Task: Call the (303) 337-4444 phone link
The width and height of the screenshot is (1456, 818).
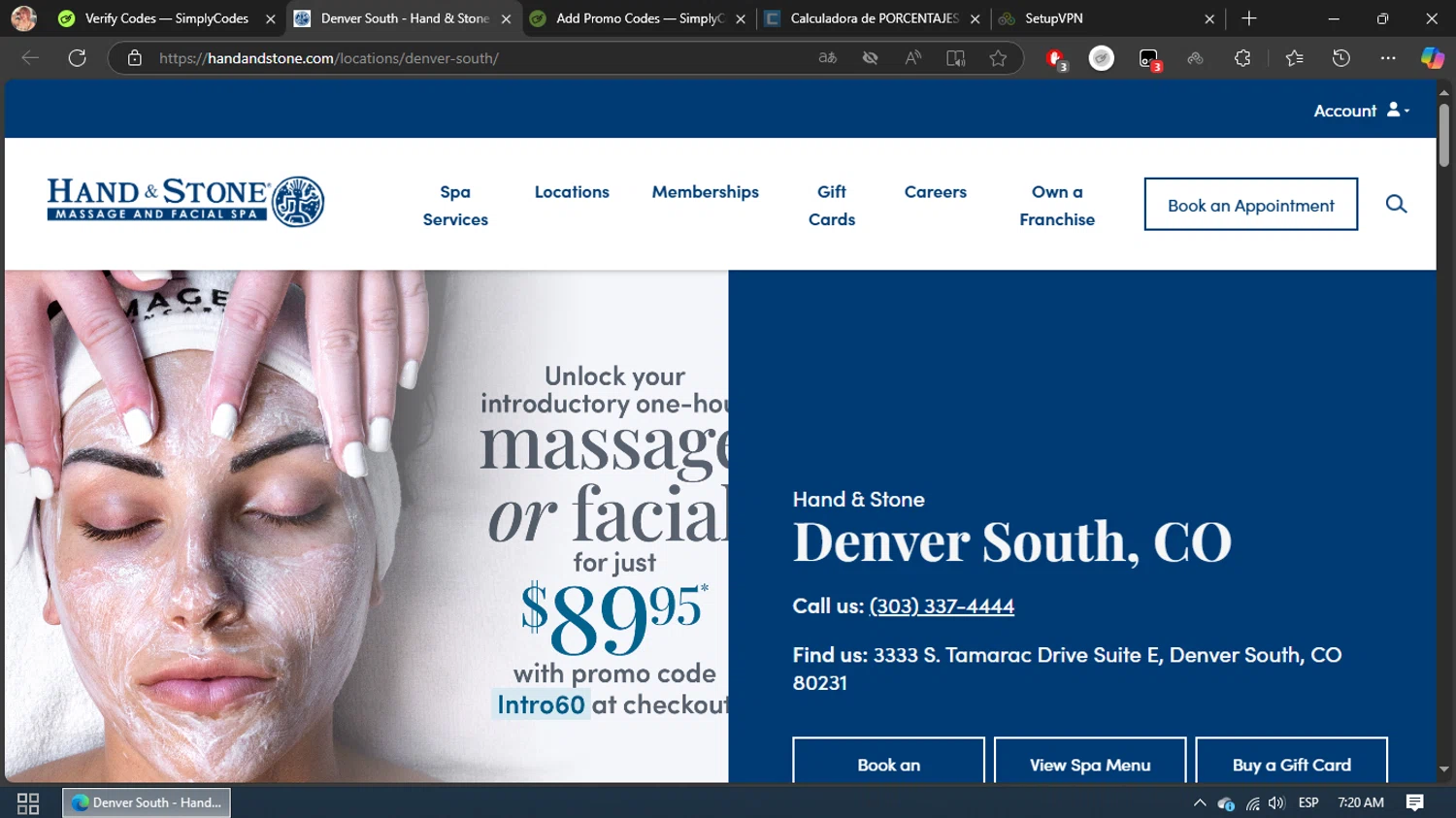Action: 942,606
